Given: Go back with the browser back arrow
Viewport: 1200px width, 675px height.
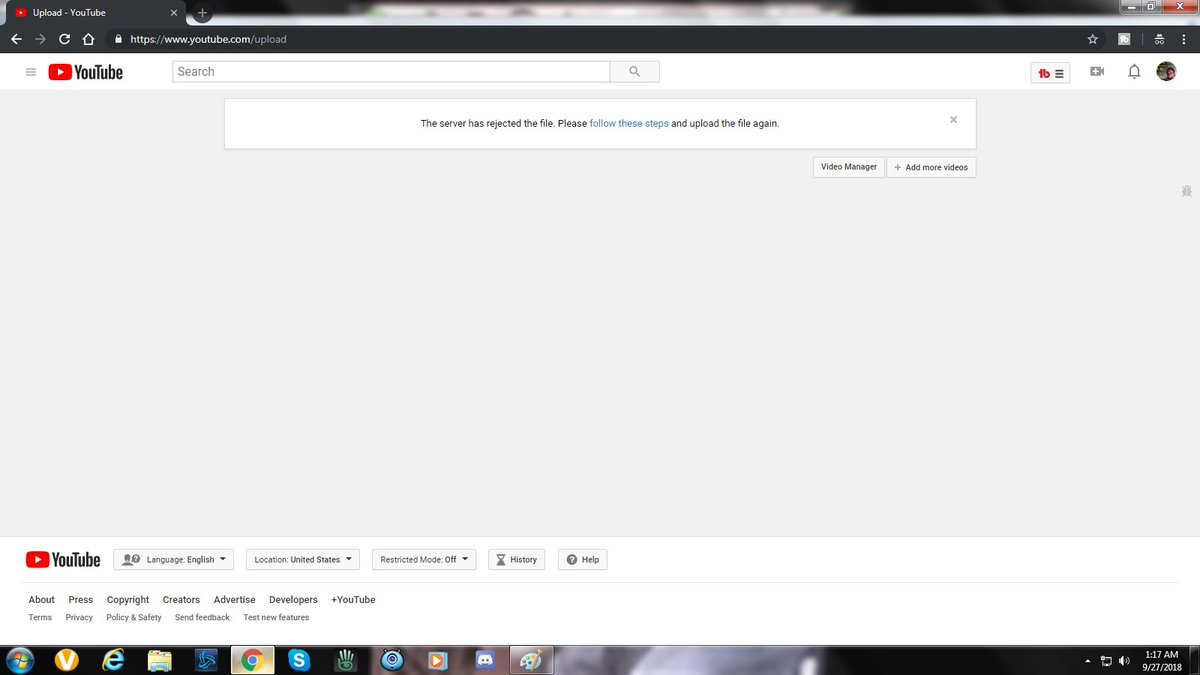Looking at the screenshot, I should [16, 39].
